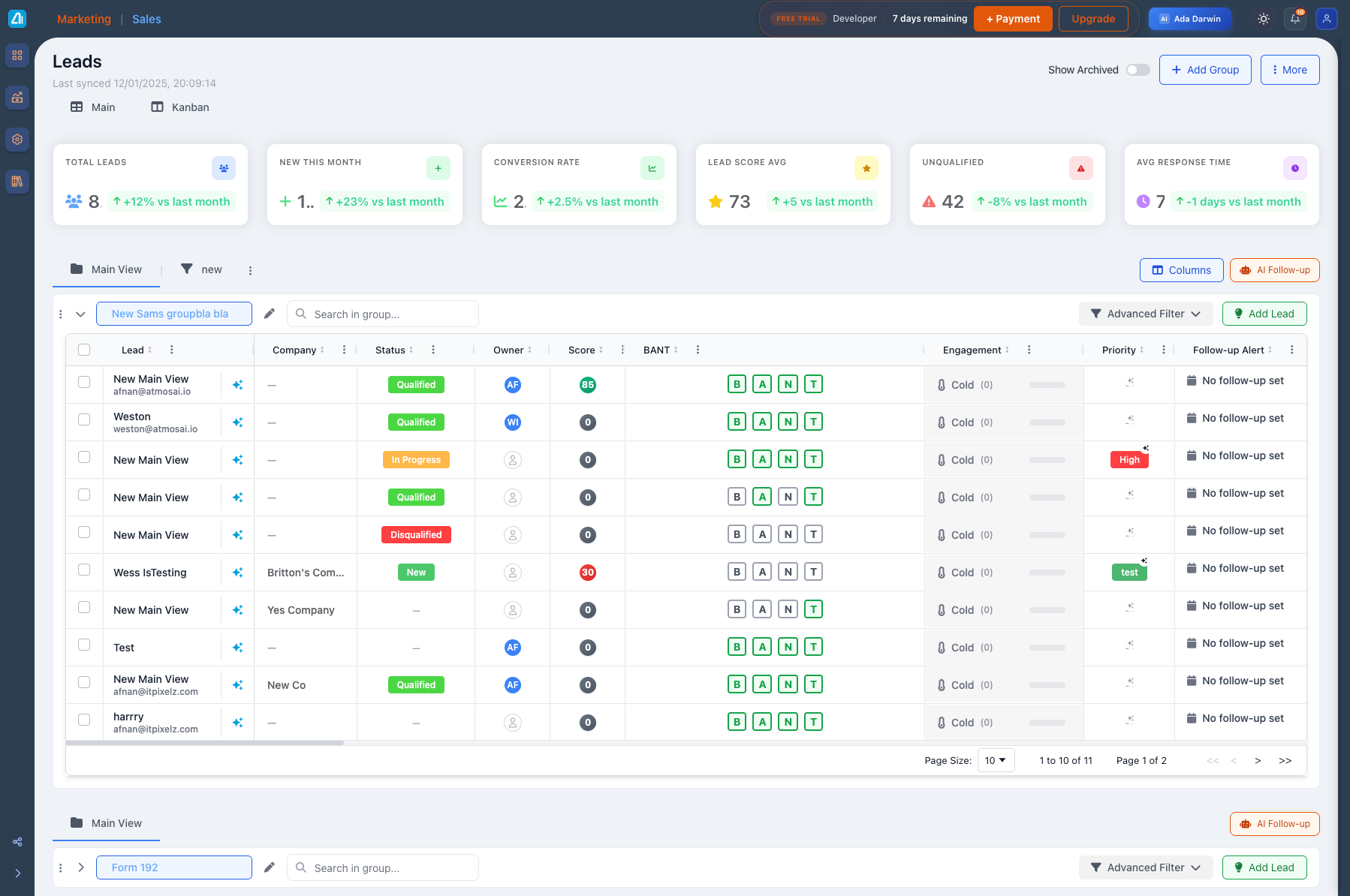Expand the Form 192 group

(81, 867)
